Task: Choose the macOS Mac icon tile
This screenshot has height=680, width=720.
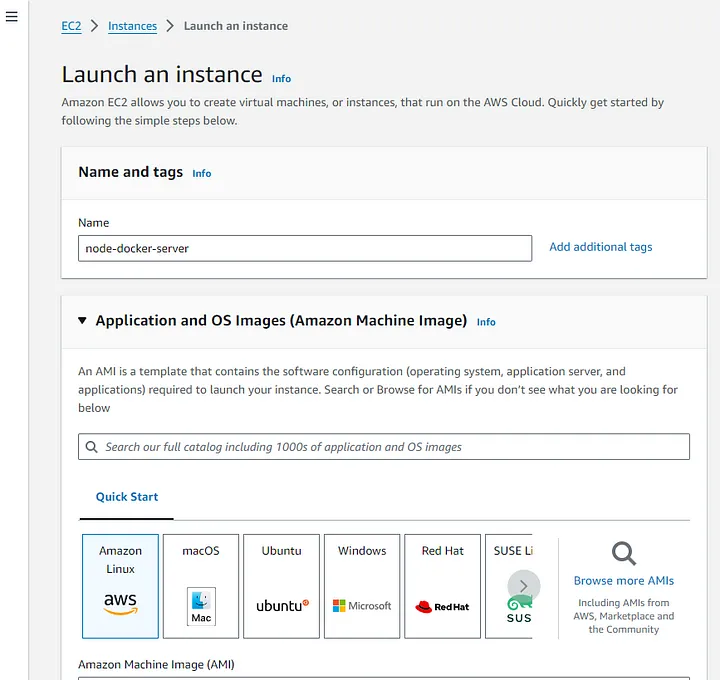Action: click(201, 606)
